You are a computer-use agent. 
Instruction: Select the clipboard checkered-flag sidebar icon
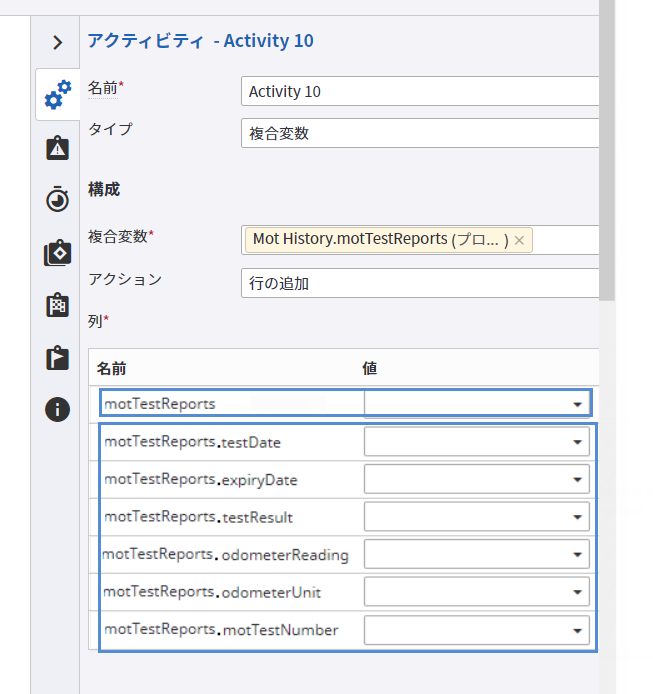(57, 305)
